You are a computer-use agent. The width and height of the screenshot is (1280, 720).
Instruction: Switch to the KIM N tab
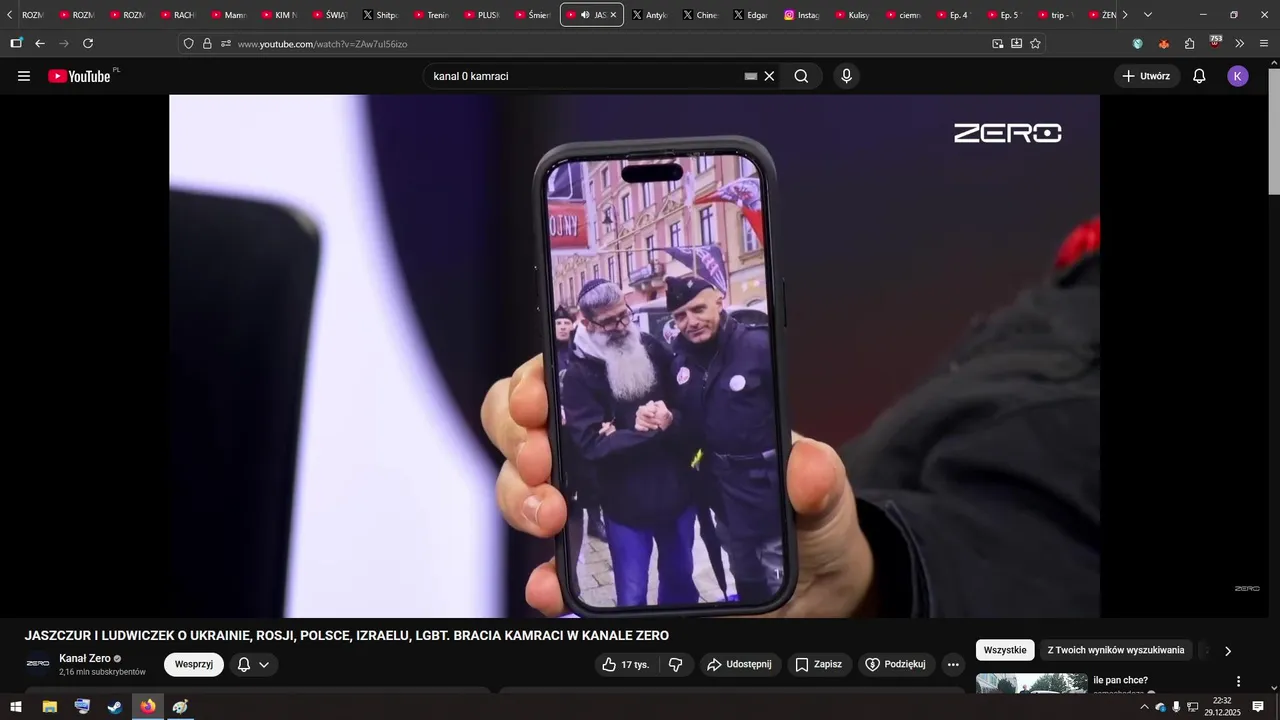tap(278, 15)
